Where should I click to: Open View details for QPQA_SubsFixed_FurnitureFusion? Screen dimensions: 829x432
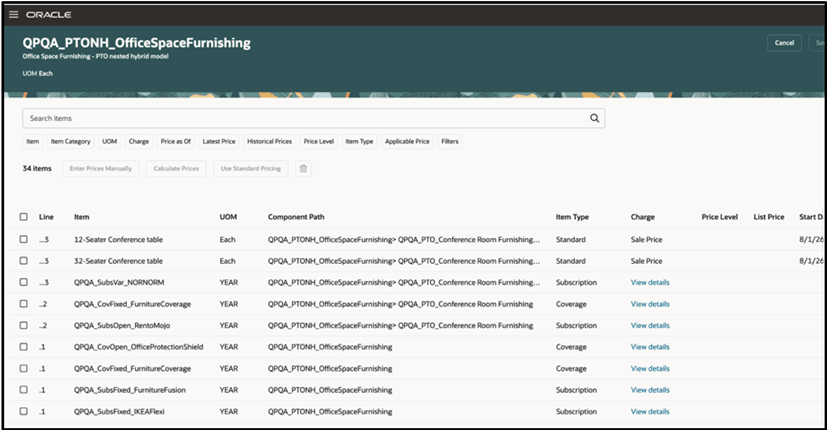[x=650, y=390]
